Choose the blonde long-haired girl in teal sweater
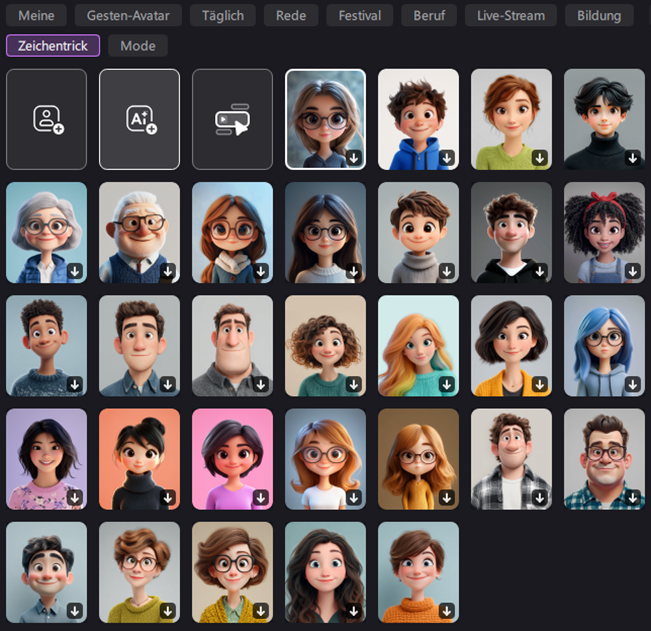 [x=418, y=345]
